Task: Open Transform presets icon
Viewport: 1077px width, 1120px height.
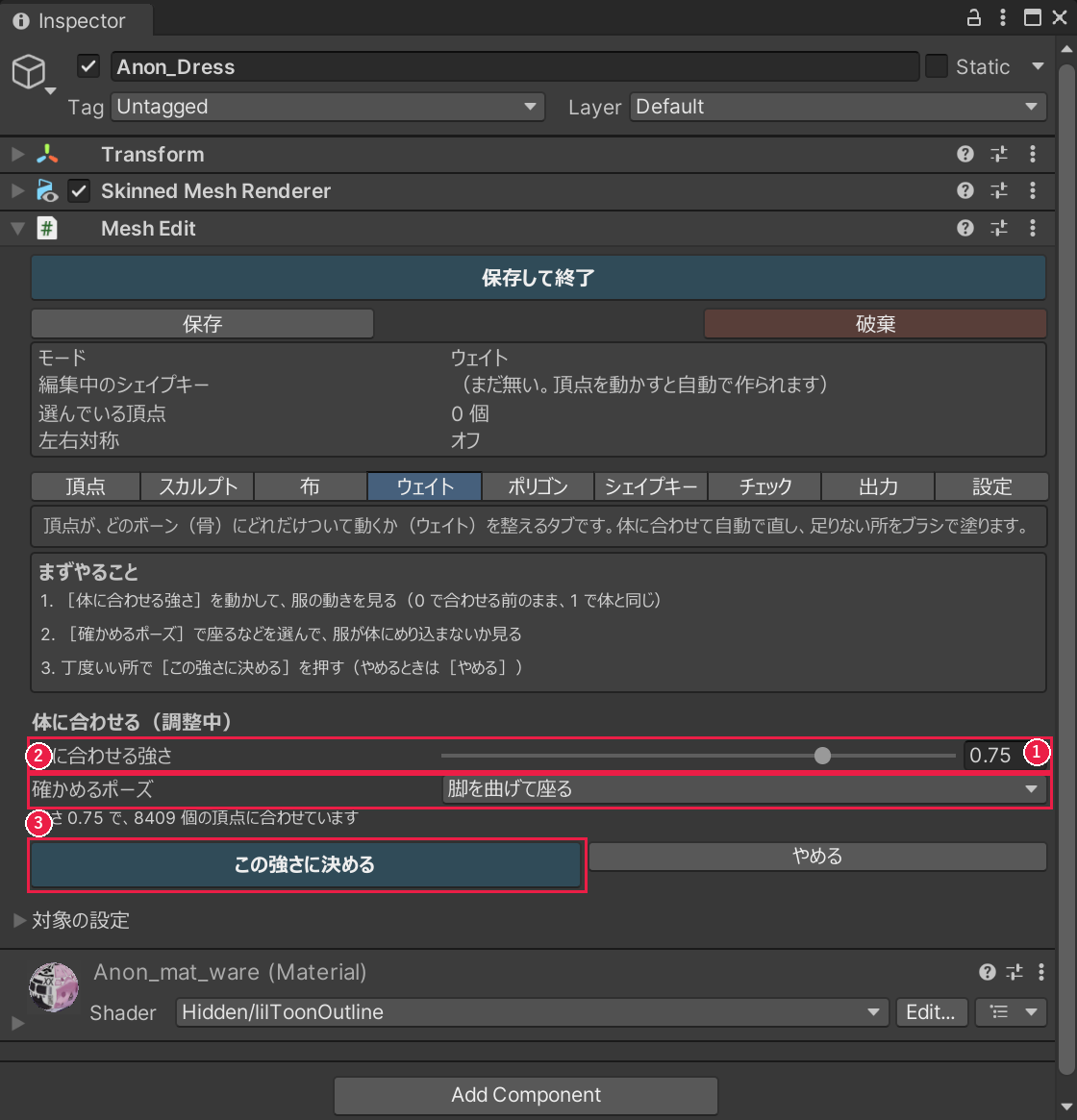Action: coord(999,154)
